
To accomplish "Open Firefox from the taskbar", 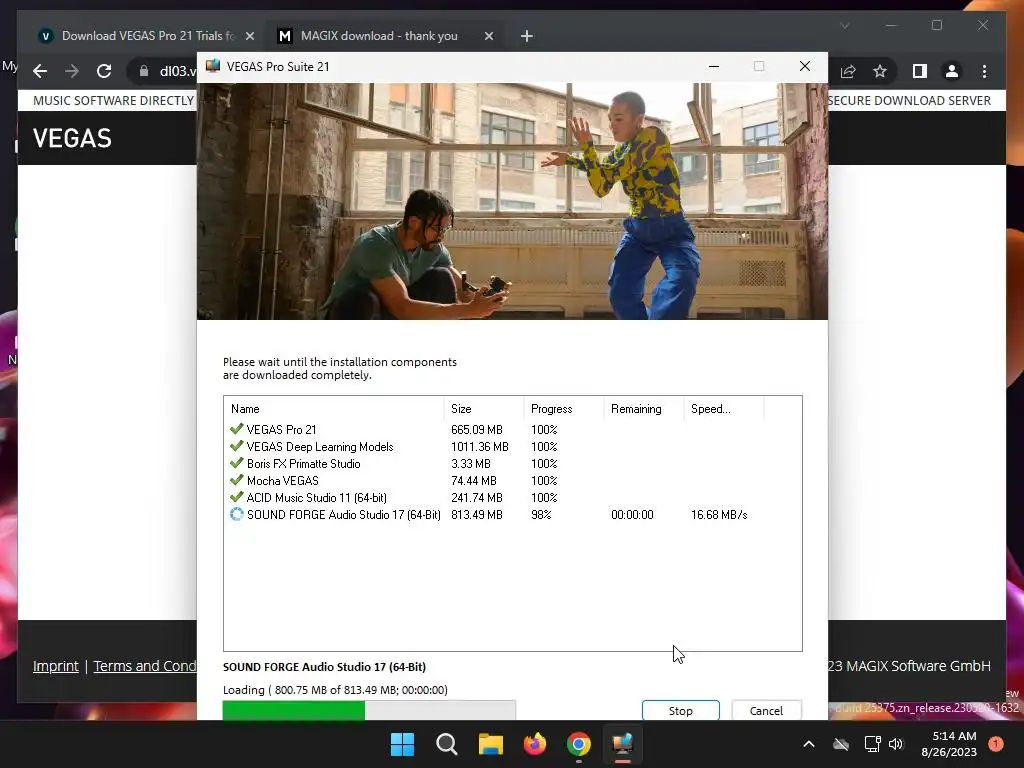I will [x=535, y=744].
